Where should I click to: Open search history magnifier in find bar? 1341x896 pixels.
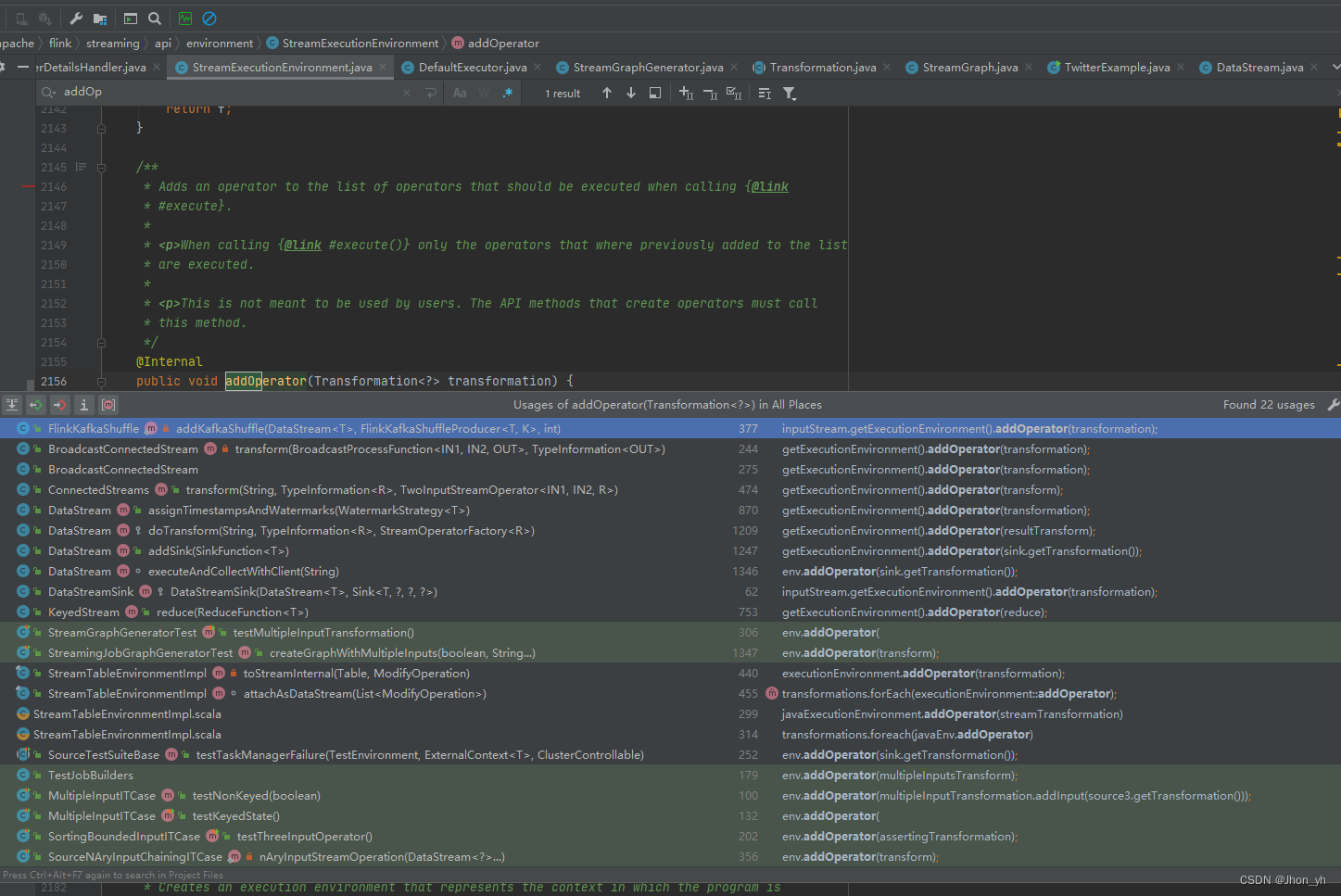[x=49, y=92]
